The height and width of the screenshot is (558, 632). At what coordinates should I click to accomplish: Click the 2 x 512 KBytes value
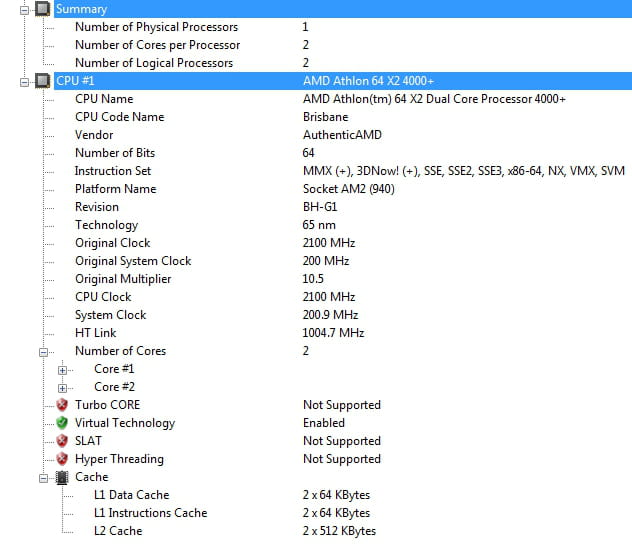(x=339, y=531)
